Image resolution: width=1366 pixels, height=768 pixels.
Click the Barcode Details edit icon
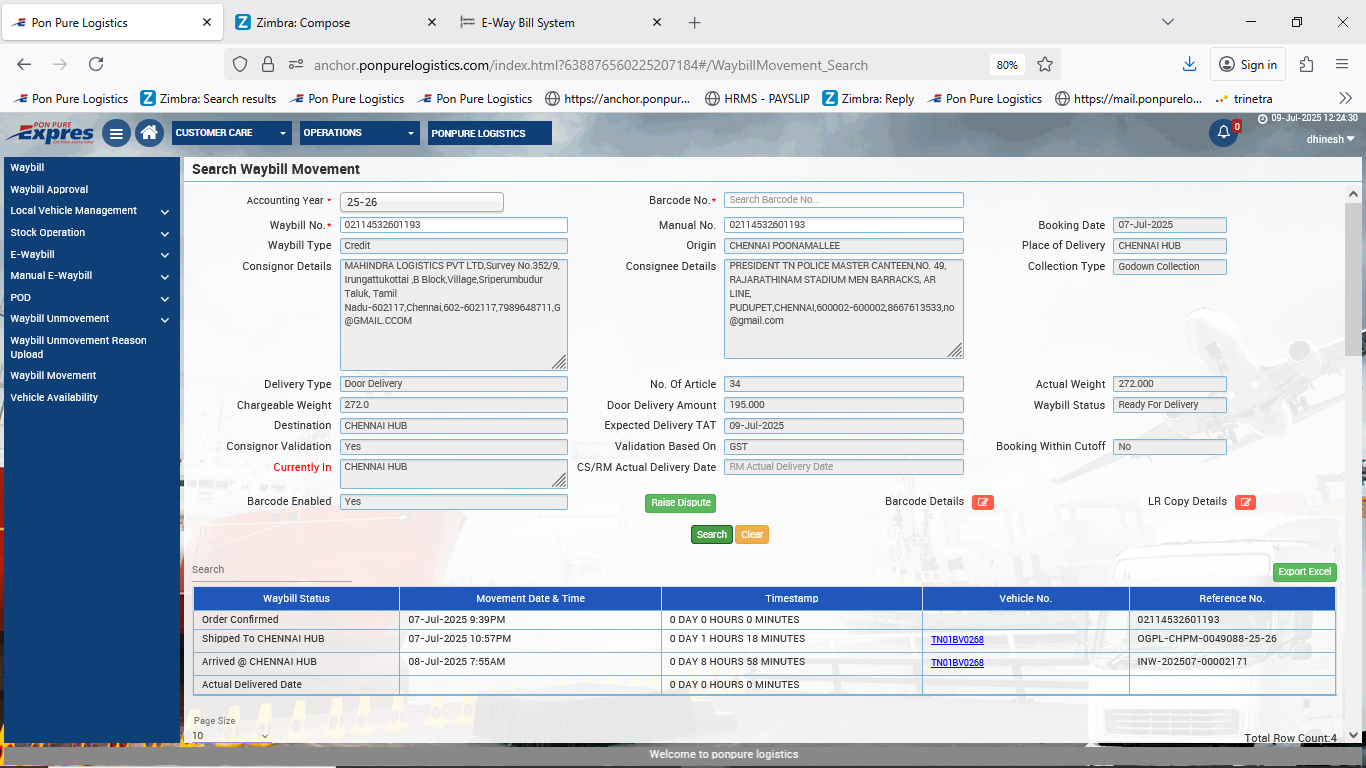click(x=982, y=502)
